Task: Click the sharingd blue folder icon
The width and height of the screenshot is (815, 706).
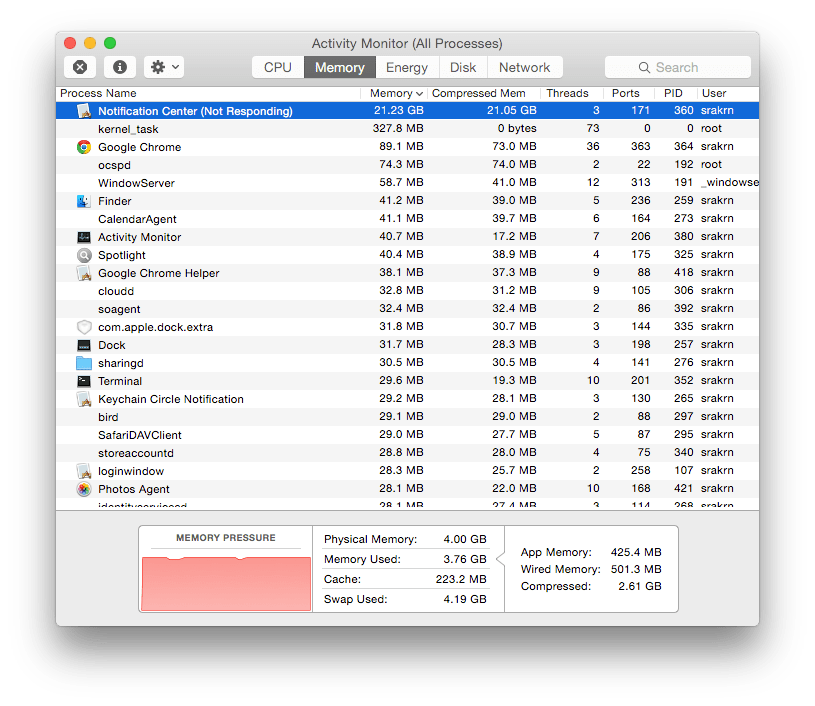Action: click(84, 363)
